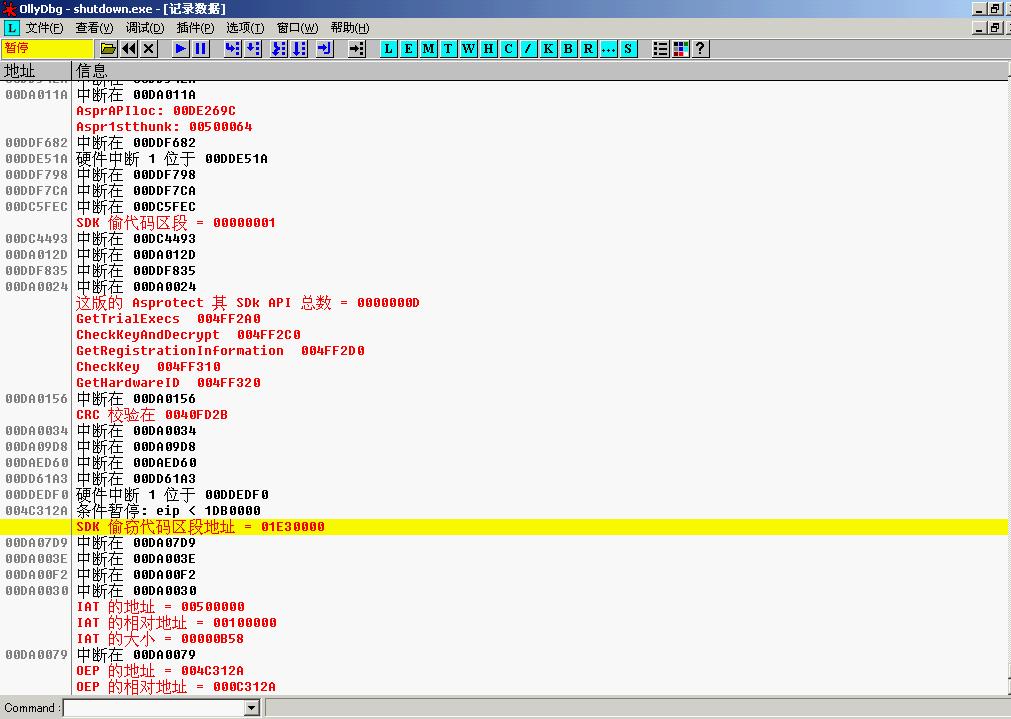Click the Step into toolbar icon
The width and height of the screenshot is (1011, 719).
(x=232, y=49)
